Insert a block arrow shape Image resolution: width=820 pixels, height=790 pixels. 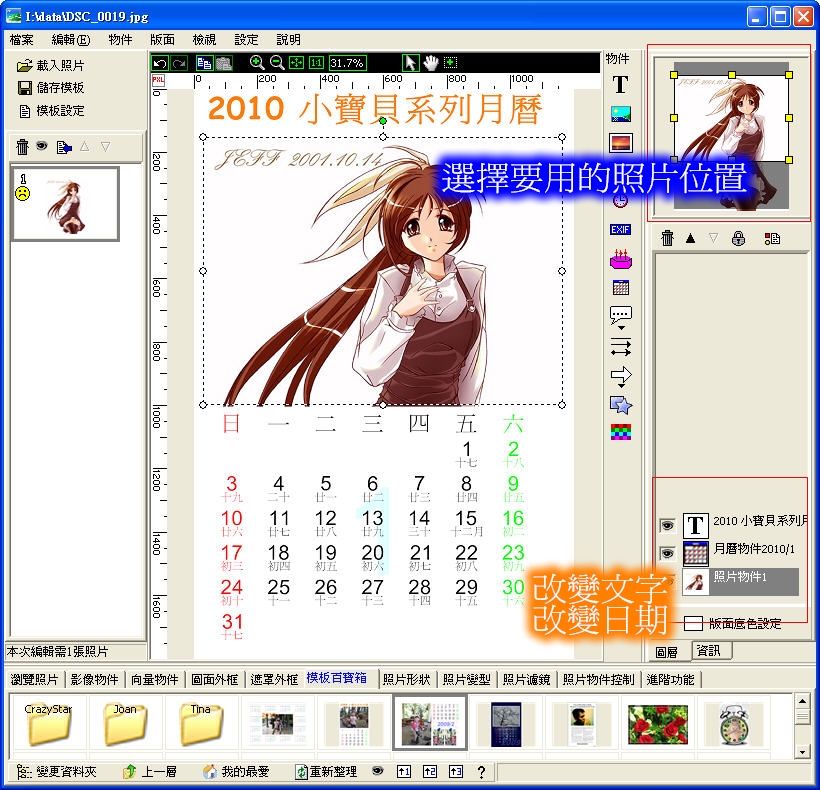click(x=621, y=376)
